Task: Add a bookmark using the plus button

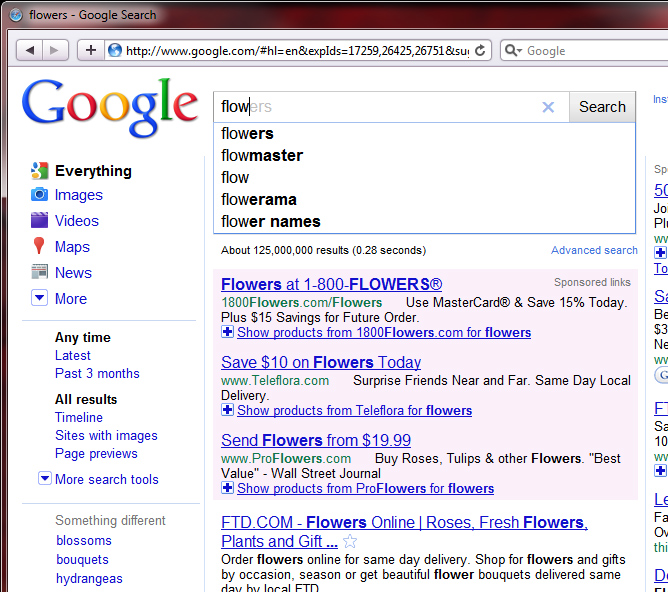Action: [x=91, y=51]
